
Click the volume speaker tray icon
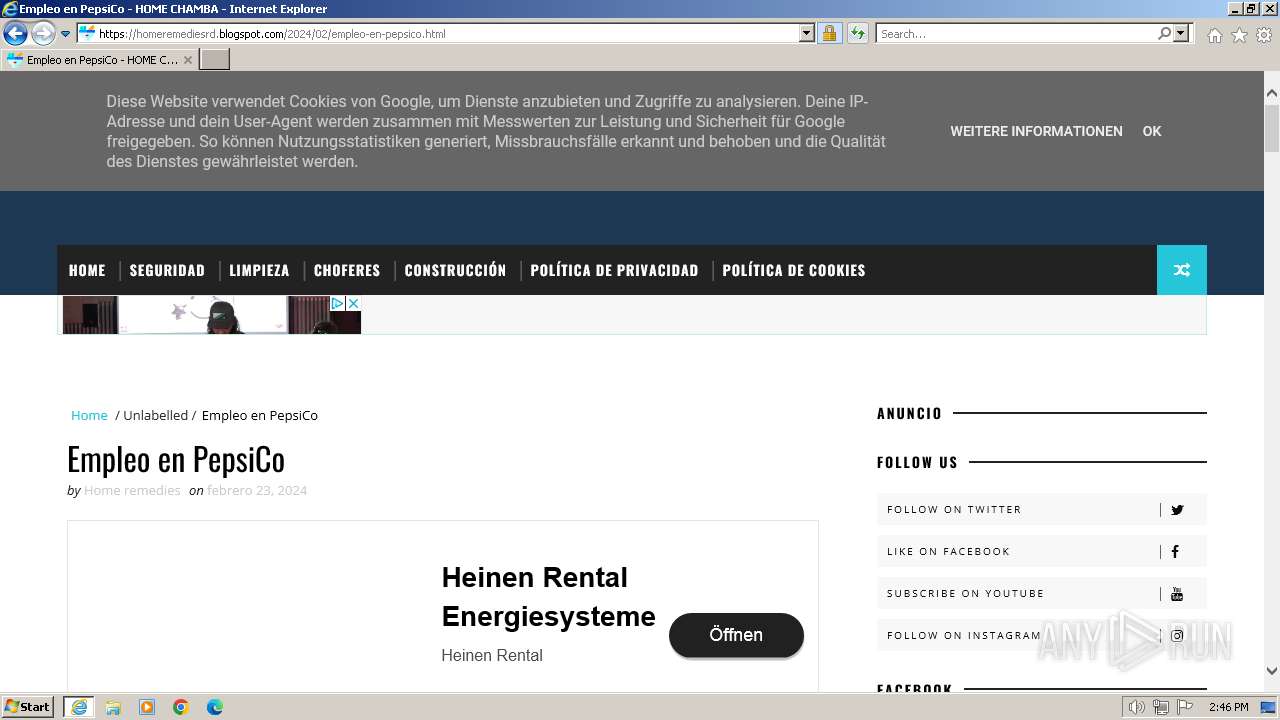(x=1137, y=707)
